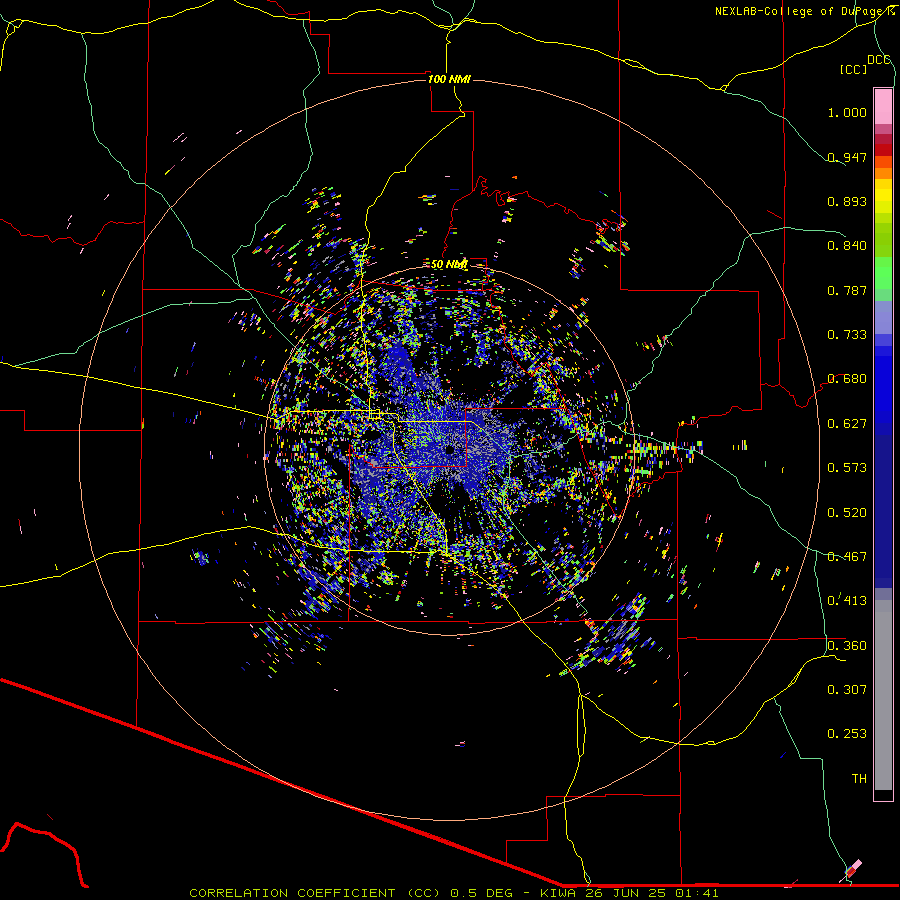Screen dimensions: 900x900
Task: Pick the red swatch in the color legend
Action: 883,150
